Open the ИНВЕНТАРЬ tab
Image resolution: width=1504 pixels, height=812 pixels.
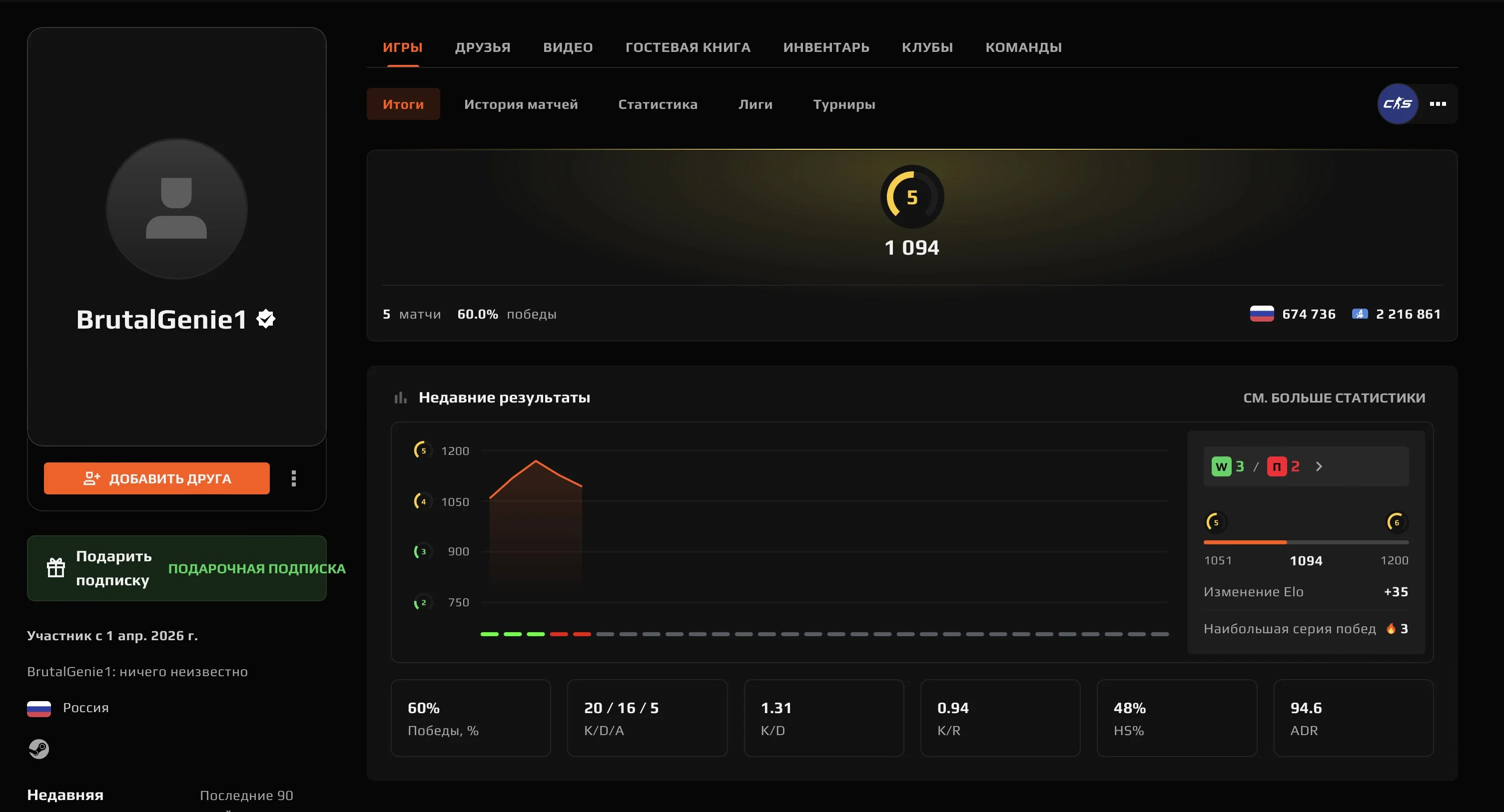825,47
